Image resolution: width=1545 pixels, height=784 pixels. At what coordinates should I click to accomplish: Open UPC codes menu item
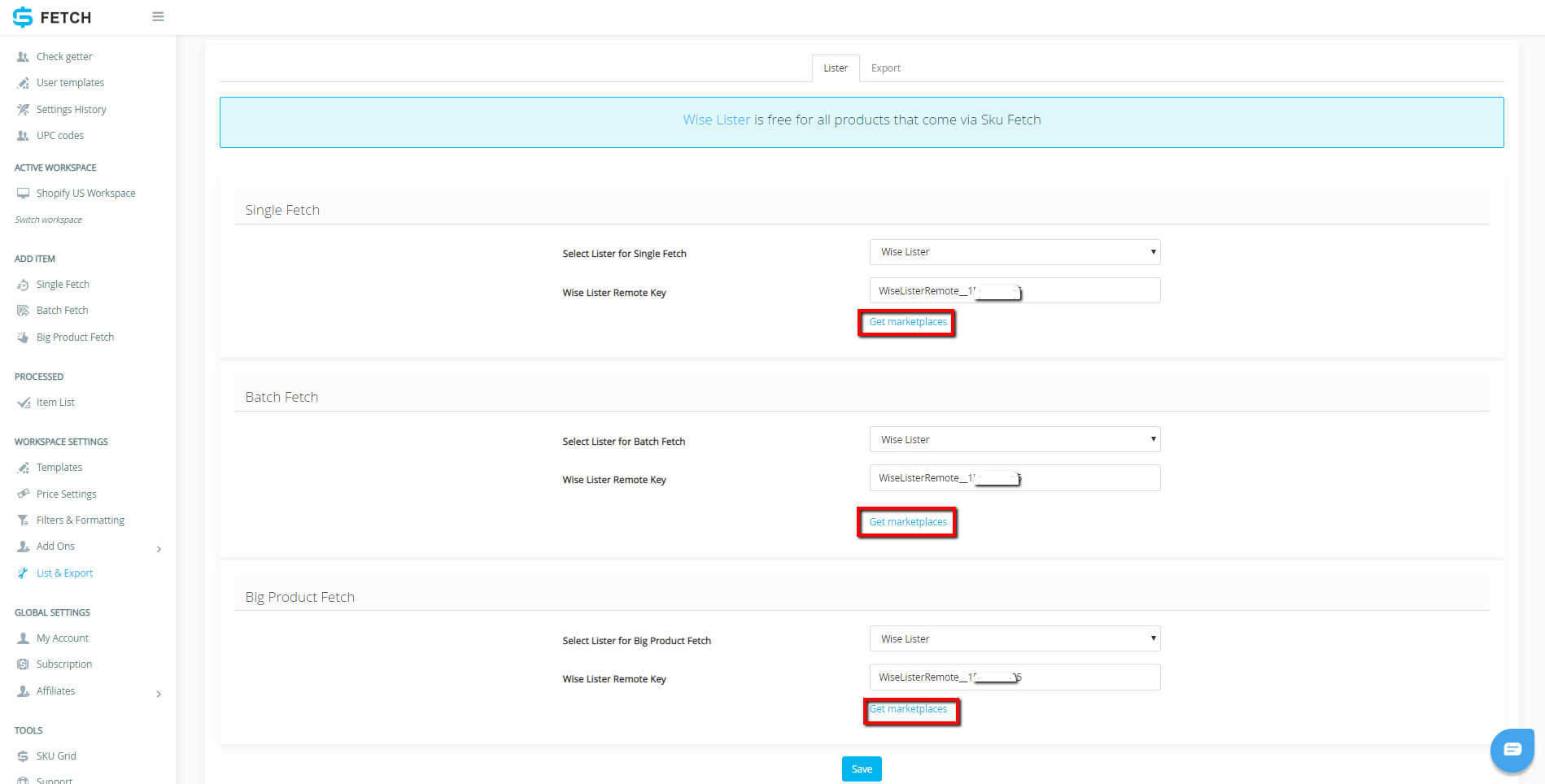point(60,136)
